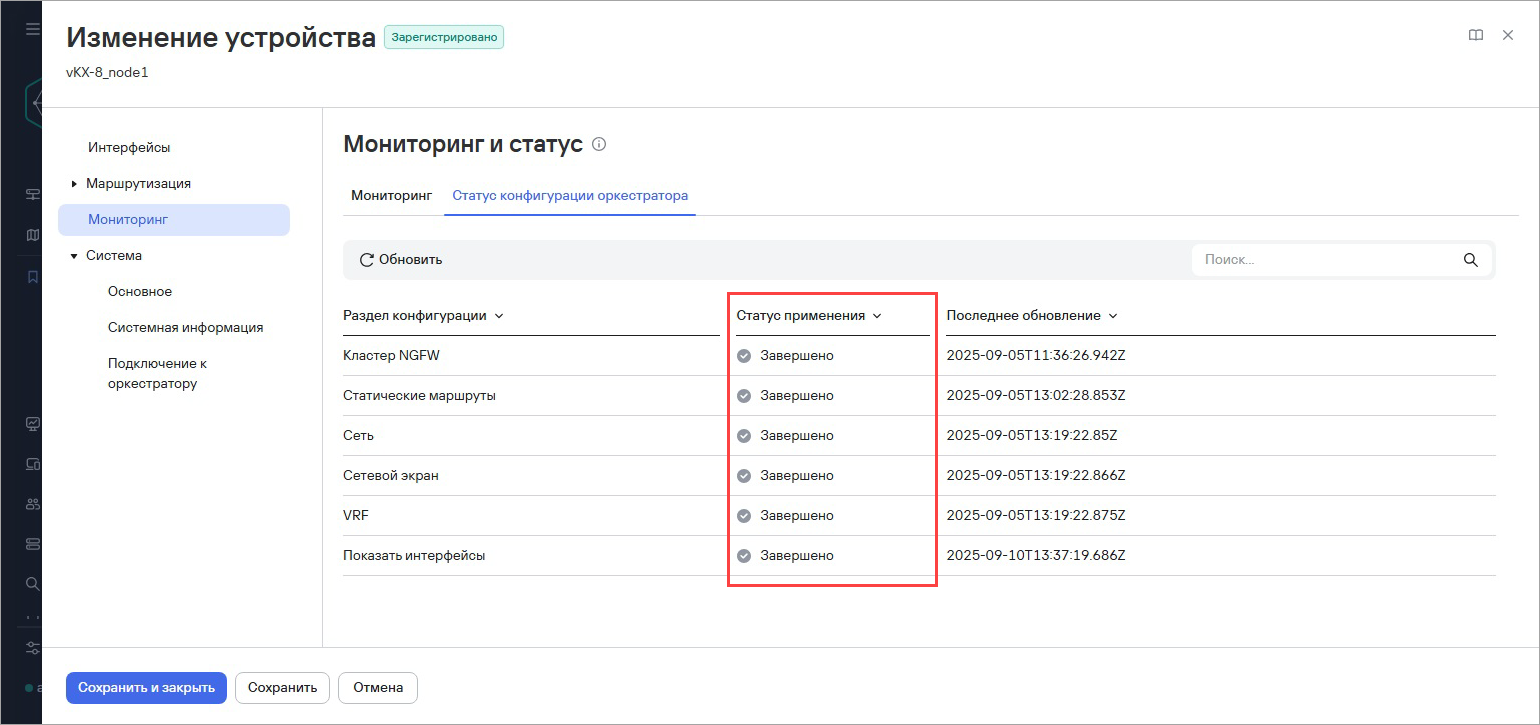Click the Зарегистрировано status badge
Image resolution: width=1540 pixels, height=725 pixels.
click(444, 38)
